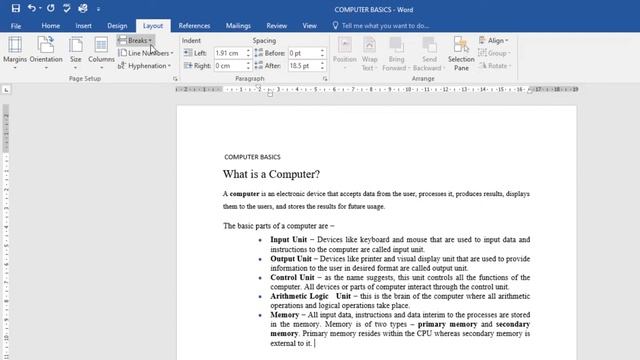Open the undo history dropdown arrow
Image resolution: width=640 pixels, height=360 pixels.
tap(40, 8)
